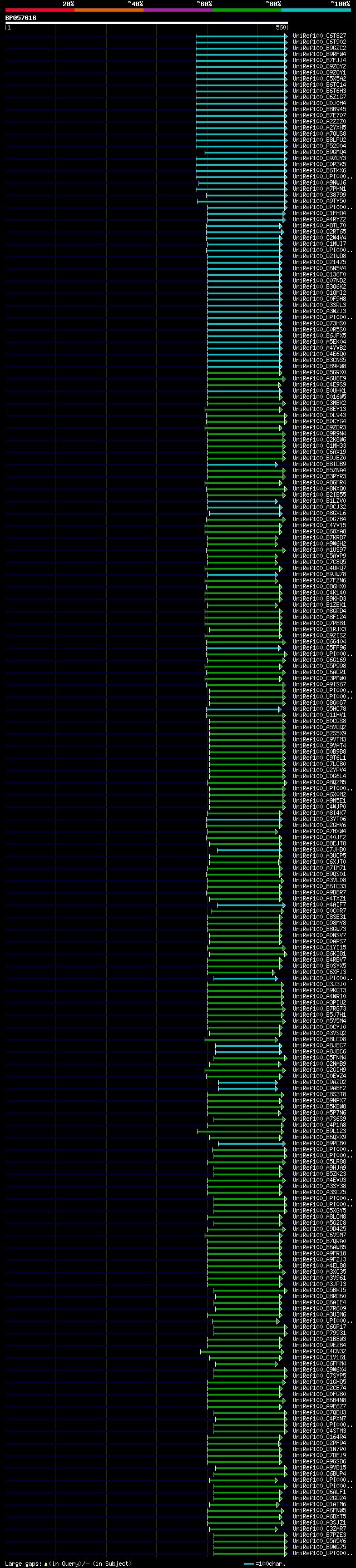The width and height of the screenshot is (356, 1568).
Task: Select UniRef100_Q0G7B4 label
Action: pyautogui.click(x=319, y=519)
